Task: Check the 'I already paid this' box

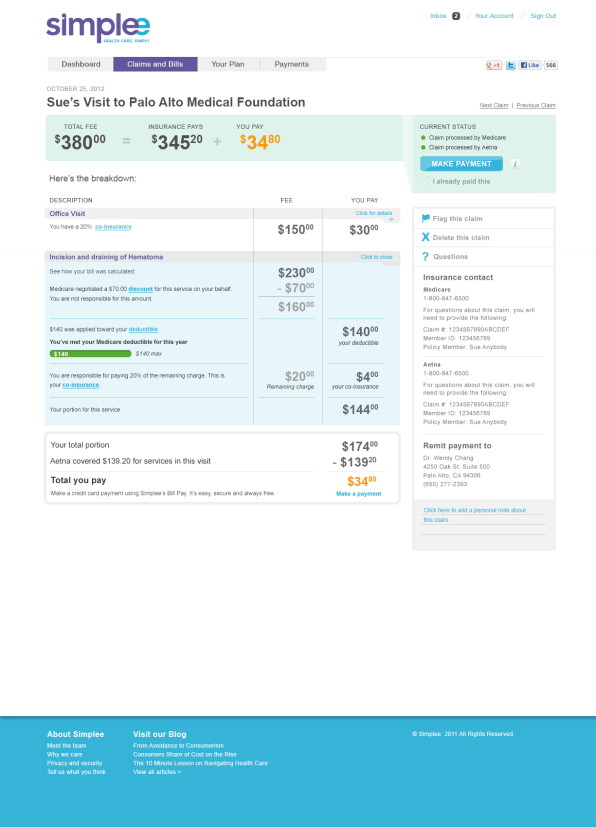Action: tap(426, 181)
